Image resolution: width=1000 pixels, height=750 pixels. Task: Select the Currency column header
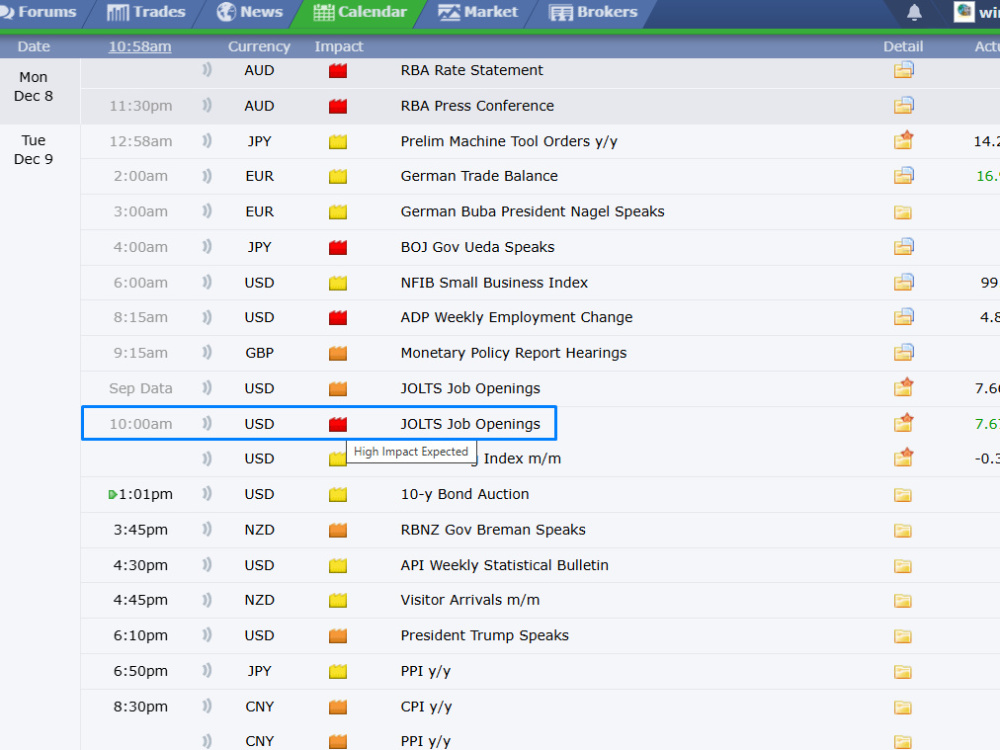[259, 47]
